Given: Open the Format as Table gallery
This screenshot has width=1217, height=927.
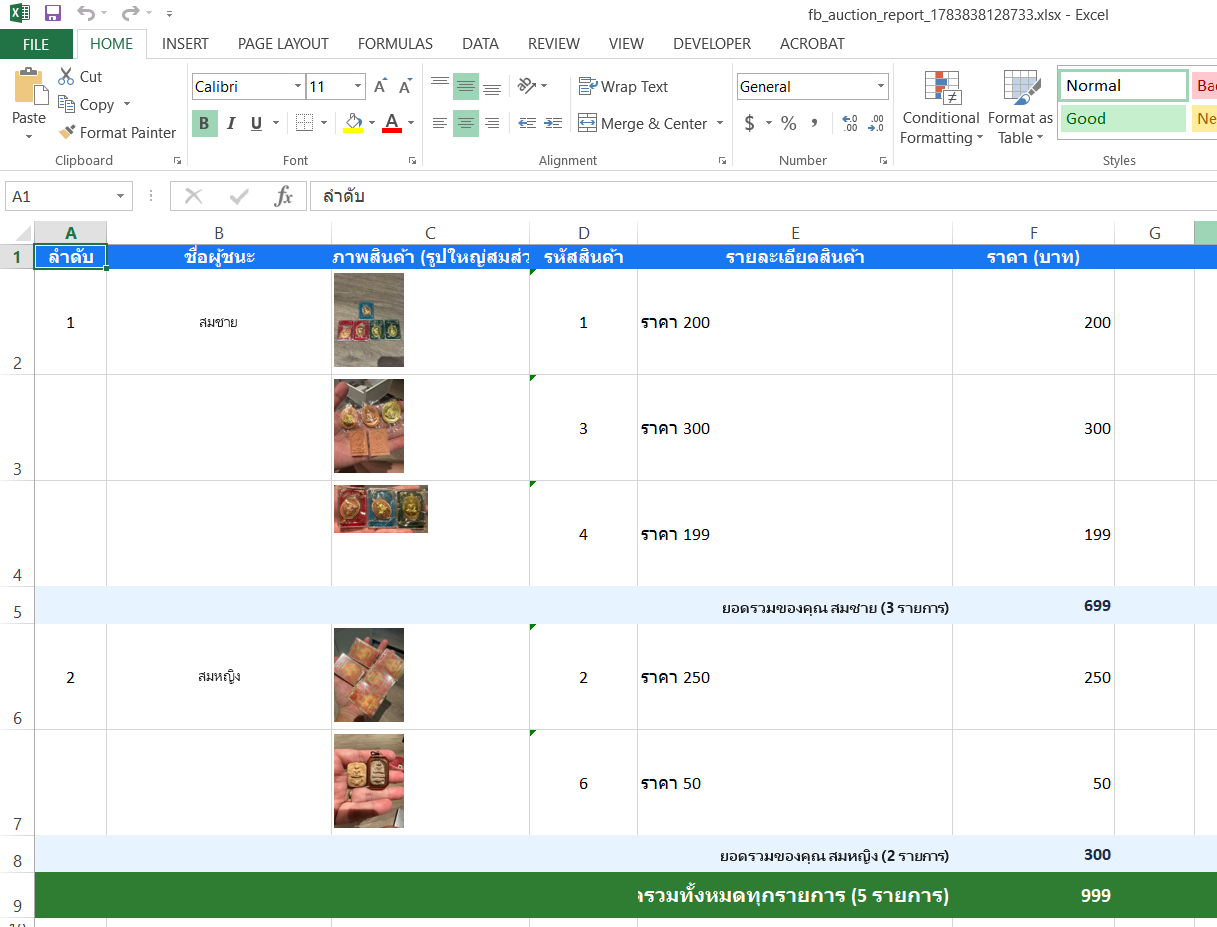Looking at the screenshot, I should coord(1020,108).
